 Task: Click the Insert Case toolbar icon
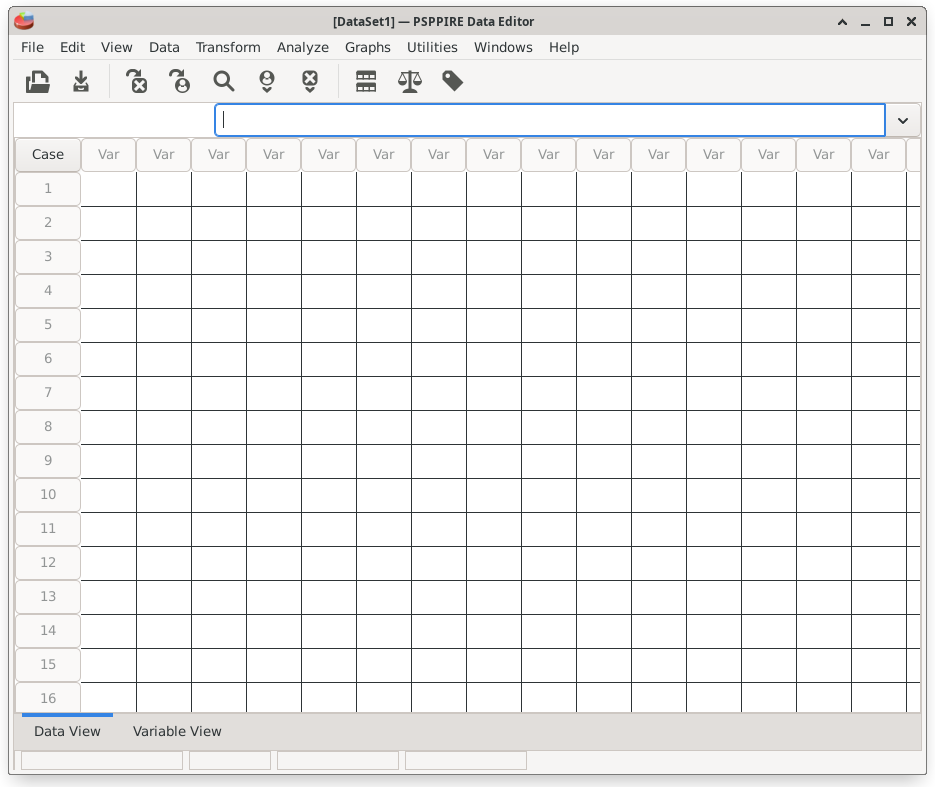tap(267, 82)
